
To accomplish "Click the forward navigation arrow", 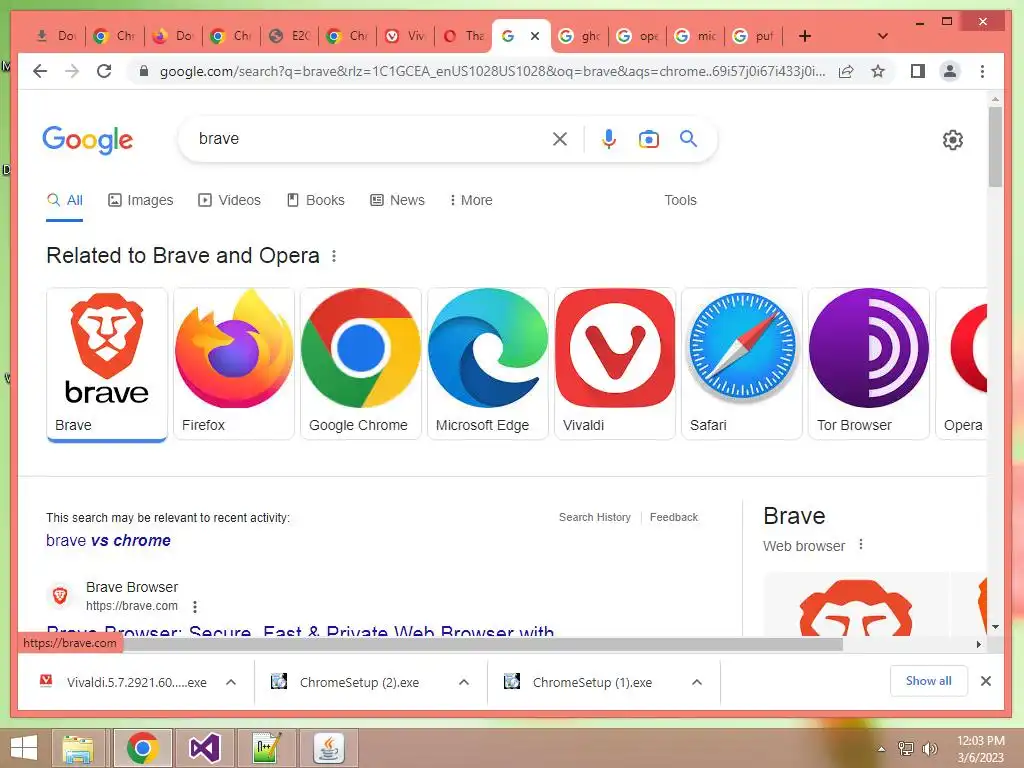I will [x=72, y=71].
